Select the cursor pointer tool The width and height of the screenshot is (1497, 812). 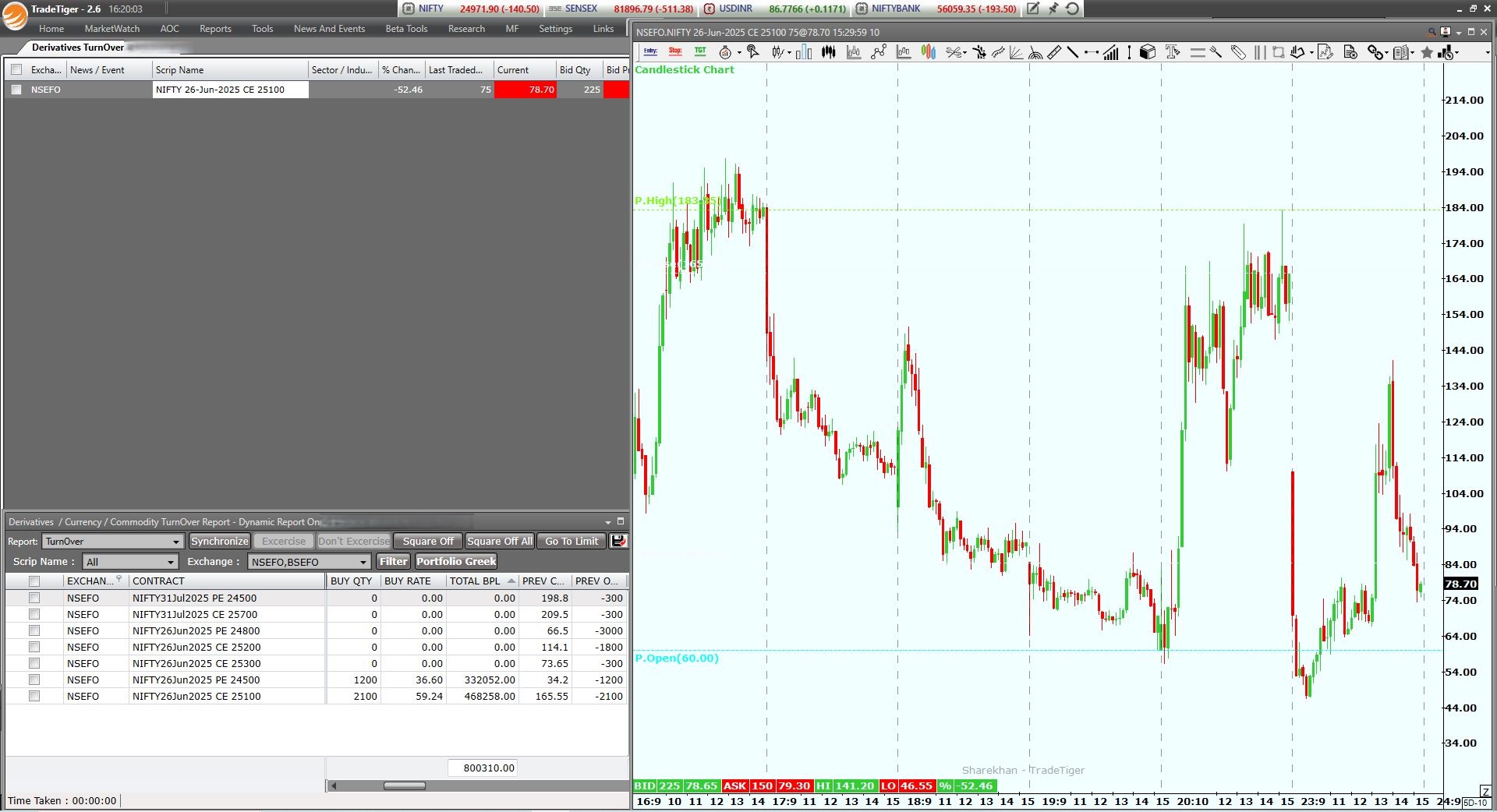tap(753, 51)
